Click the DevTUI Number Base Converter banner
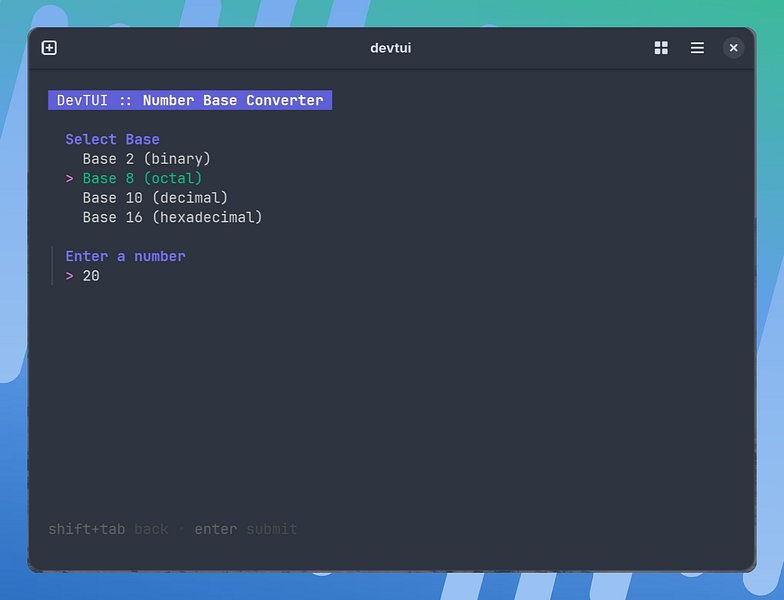The height and width of the screenshot is (600, 784). [x=190, y=100]
